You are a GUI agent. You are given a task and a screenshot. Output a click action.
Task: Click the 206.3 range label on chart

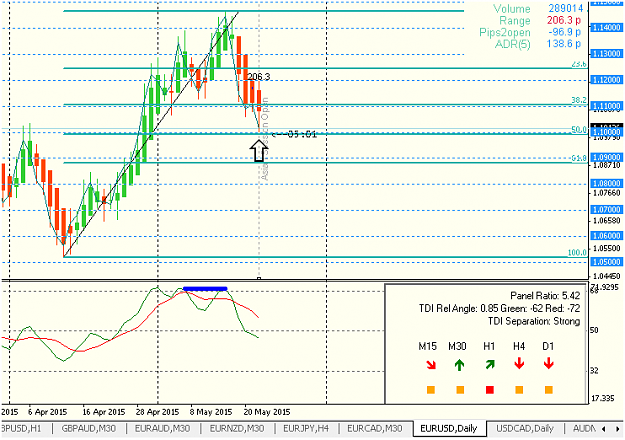[x=259, y=77]
